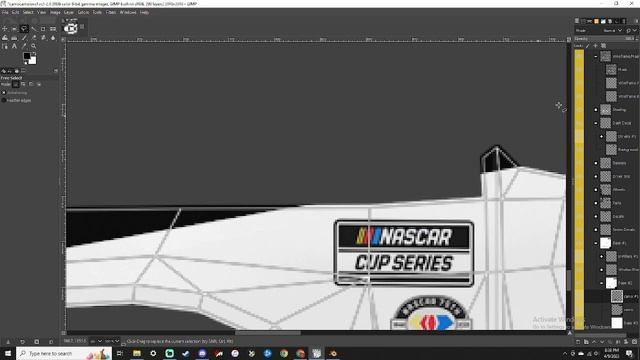The width and height of the screenshot is (640, 360).
Task: Set selection mode to Replace
Action: pyautogui.click(x=16, y=84)
